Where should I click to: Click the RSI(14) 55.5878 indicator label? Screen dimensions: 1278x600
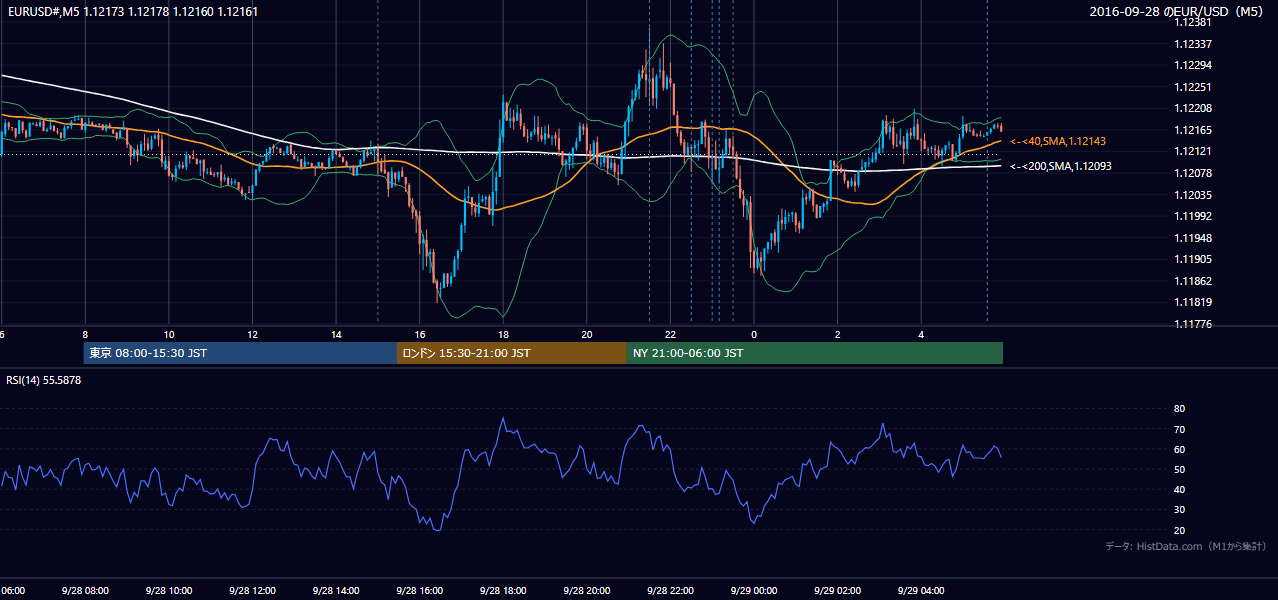click(x=44, y=380)
